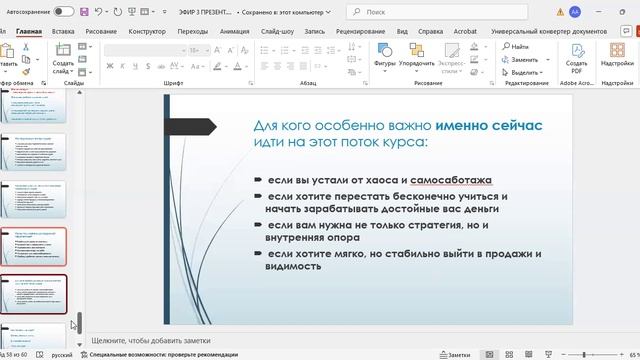Toggle the Заметки notes pane in status bar
640x360 pixels.
pos(455,355)
